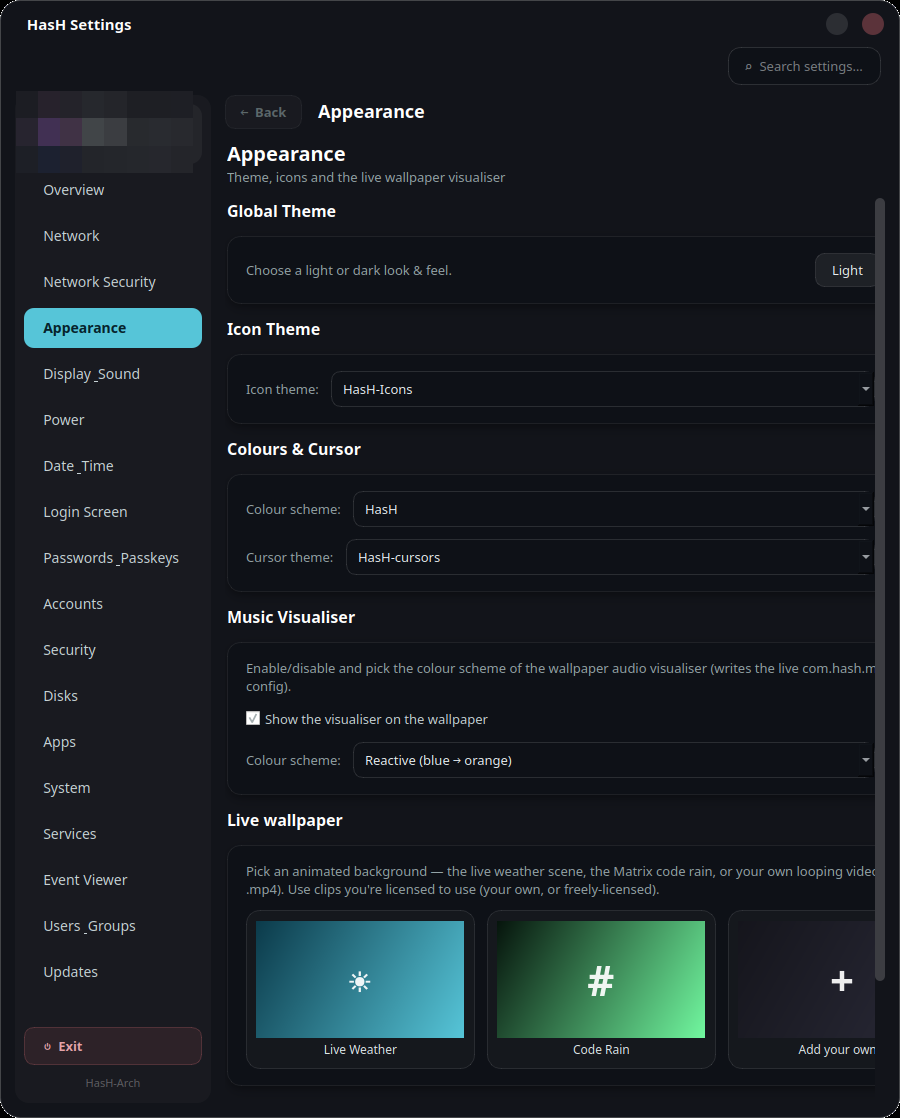
Task: Click the 'Cursor theme:' label
Action: pyautogui.click(x=290, y=558)
